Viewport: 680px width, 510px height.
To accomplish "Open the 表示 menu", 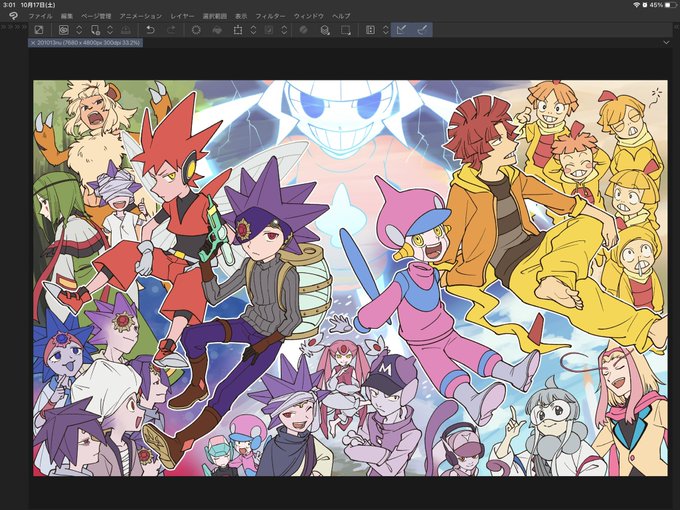I will pos(241,16).
